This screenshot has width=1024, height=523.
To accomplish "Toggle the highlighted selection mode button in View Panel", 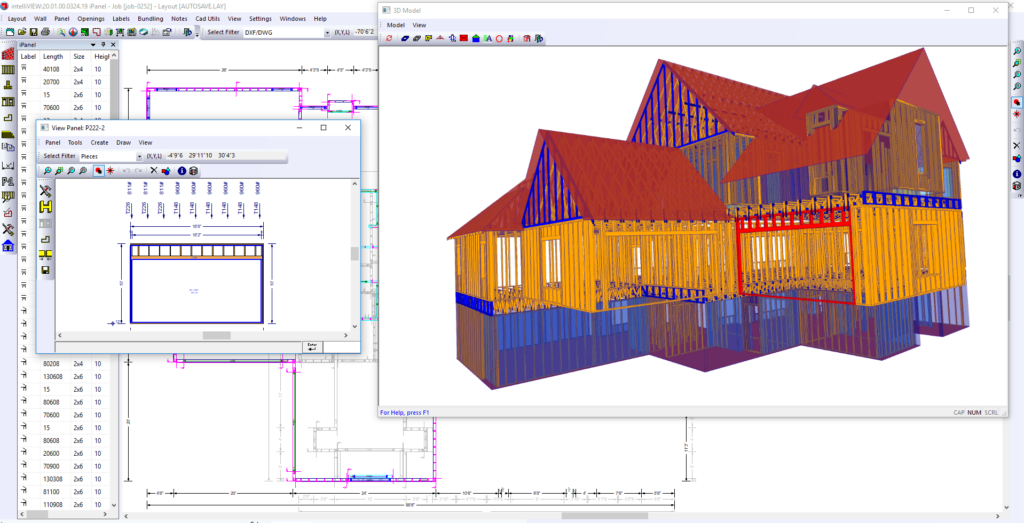I will [98, 171].
